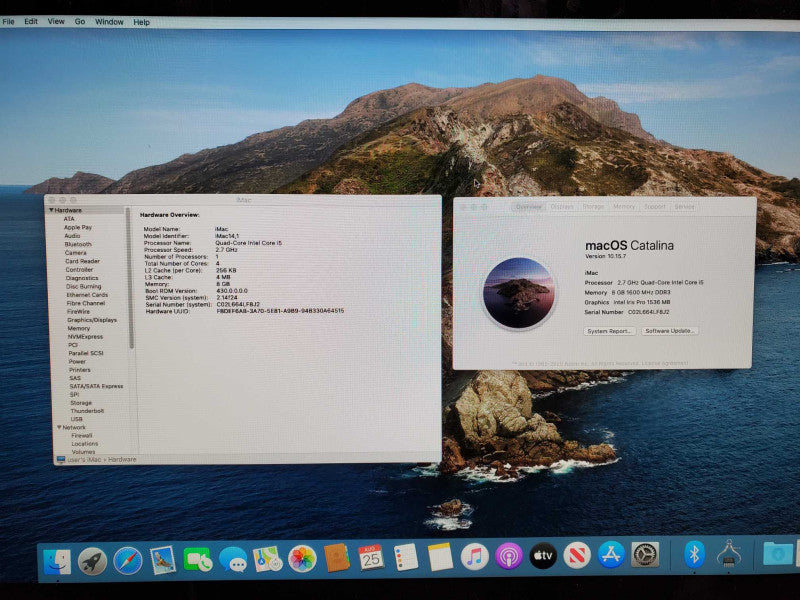
Task: Open Music note icon in Dock
Action: pyautogui.click(x=474, y=556)
